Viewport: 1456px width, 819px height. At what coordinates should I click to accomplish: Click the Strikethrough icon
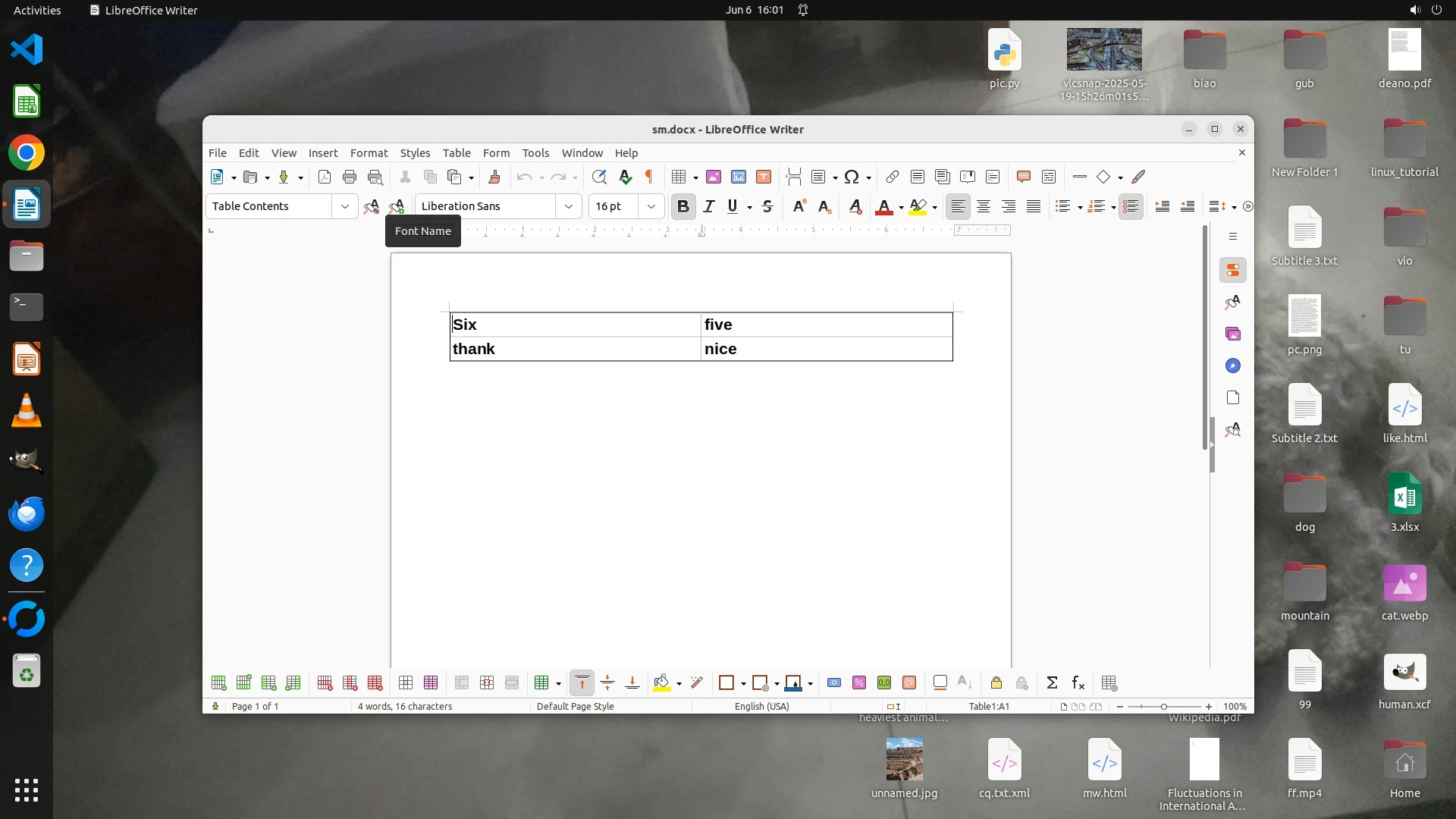767,206
